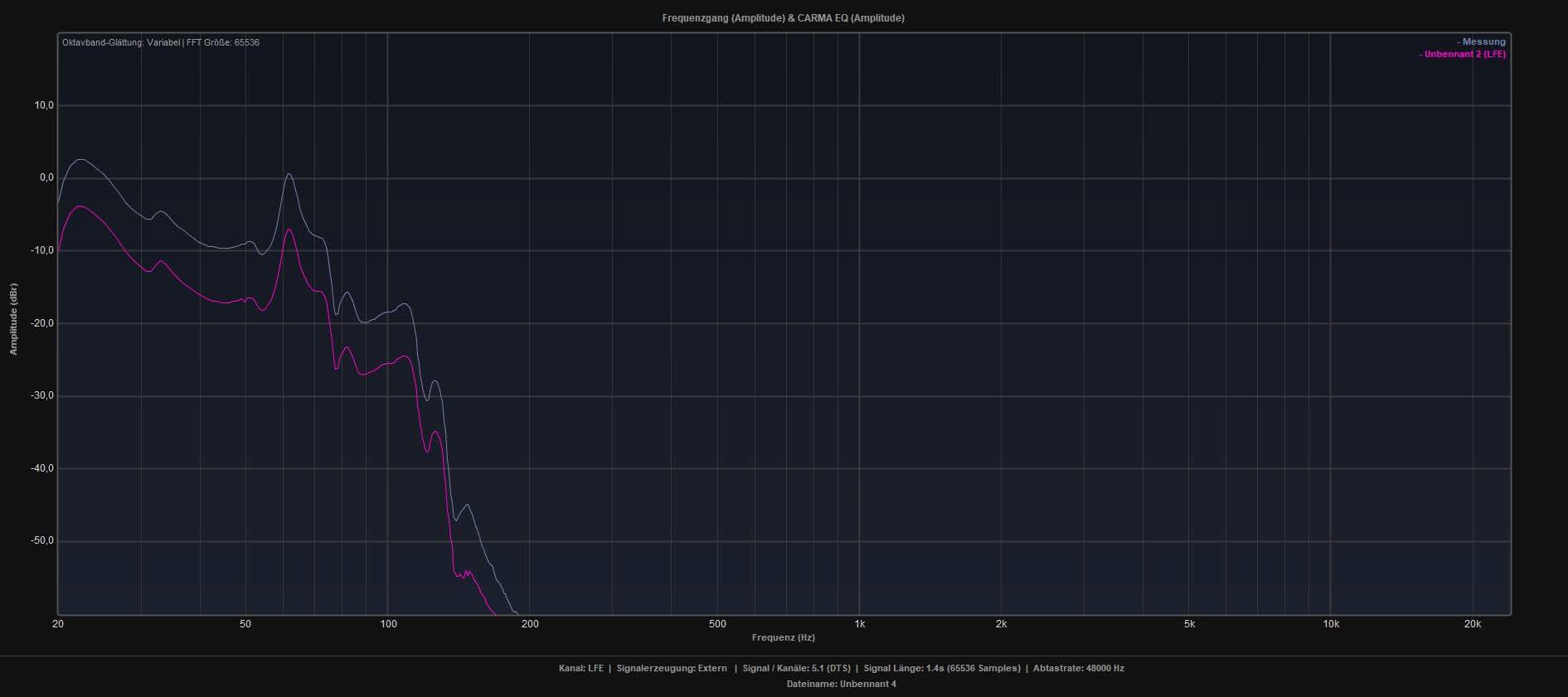This screenshot has width=1568, height=697.
Task: Click the 'Kanal: LFE' status text
Action: click(x=581, y=668)
